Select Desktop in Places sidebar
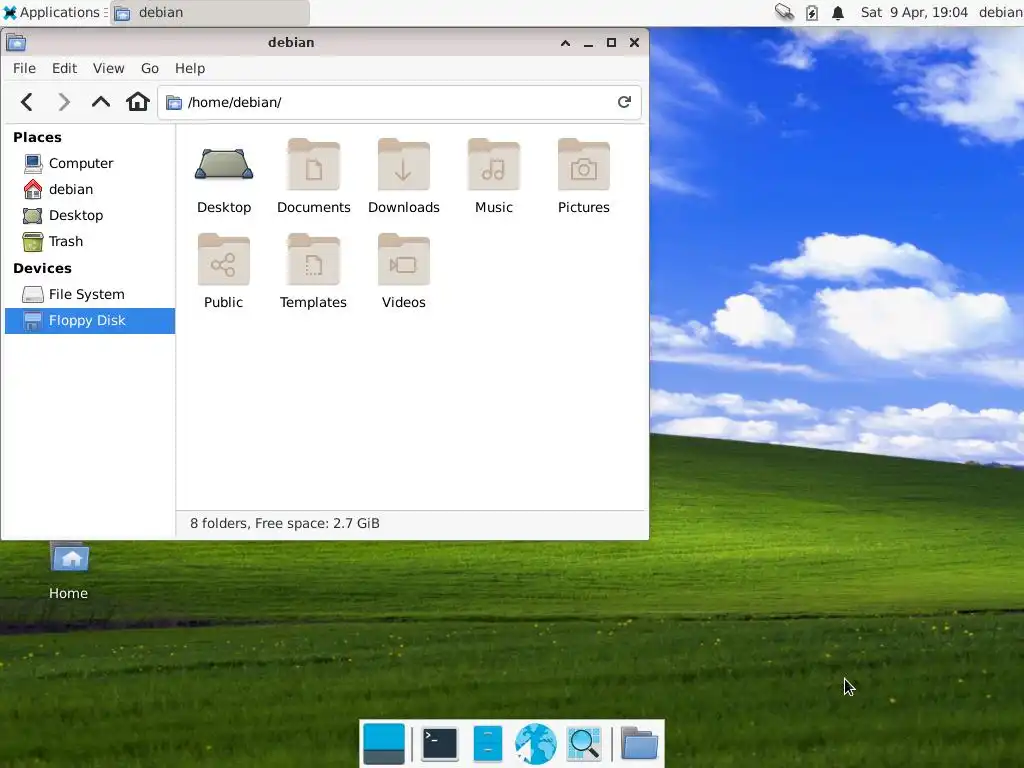This screenshot has width=1024, height=768. tap(89, 216)
